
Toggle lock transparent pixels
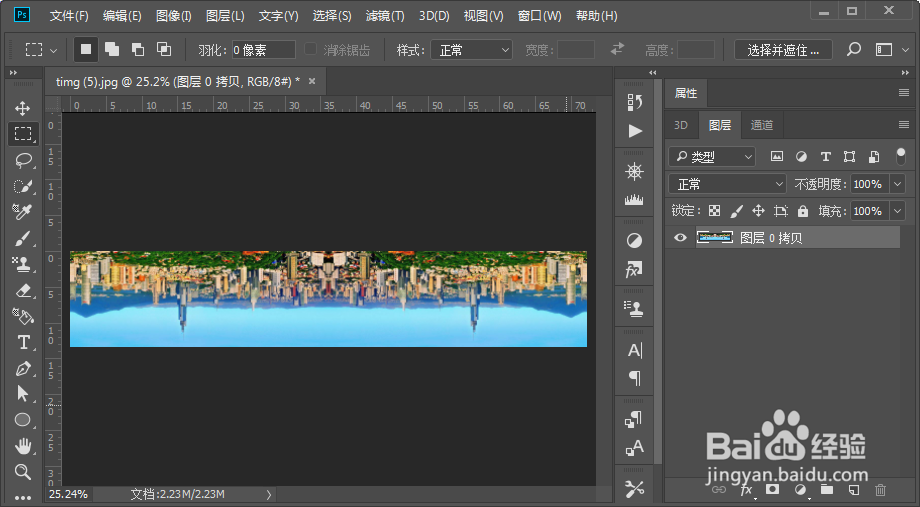(x=714, y=211)
